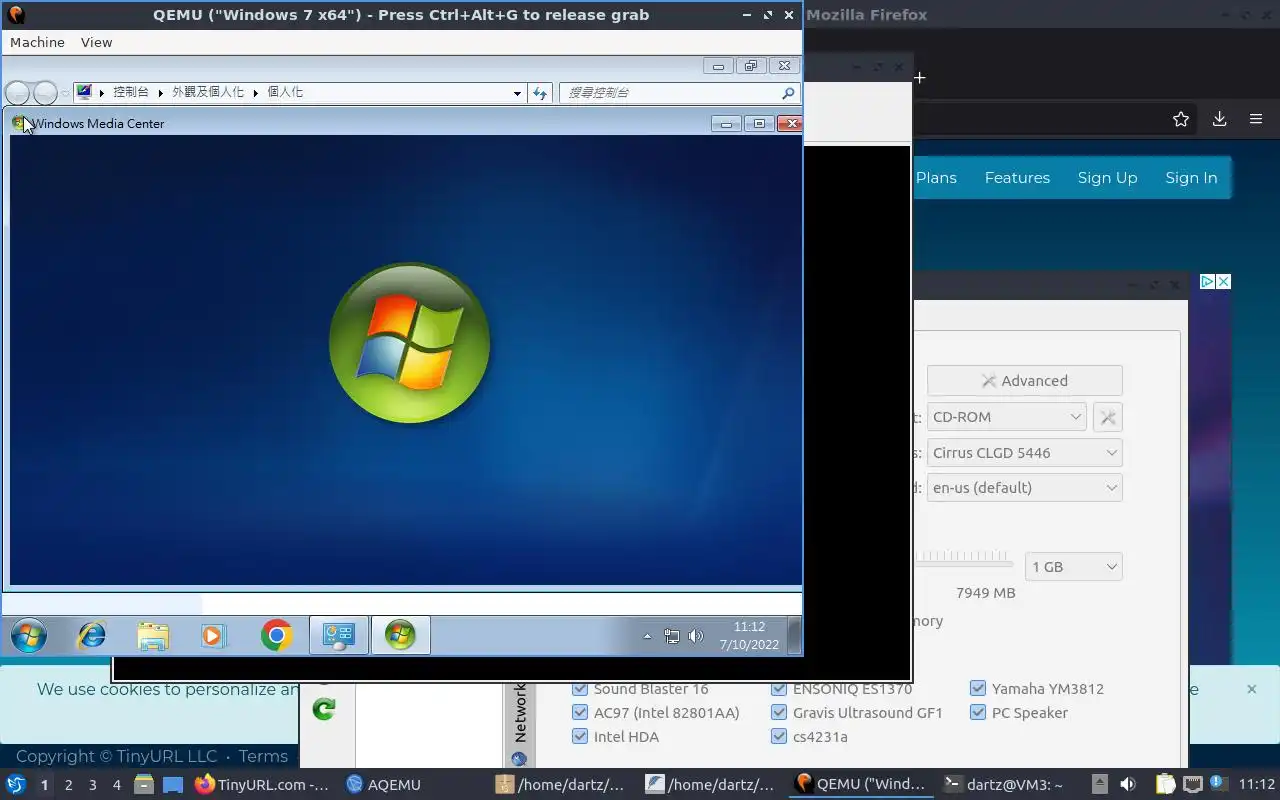The height and width of the screenshot is (800, 1280).
Task: Open the Firefox hamburger menu
Action: pos(1256,119)
